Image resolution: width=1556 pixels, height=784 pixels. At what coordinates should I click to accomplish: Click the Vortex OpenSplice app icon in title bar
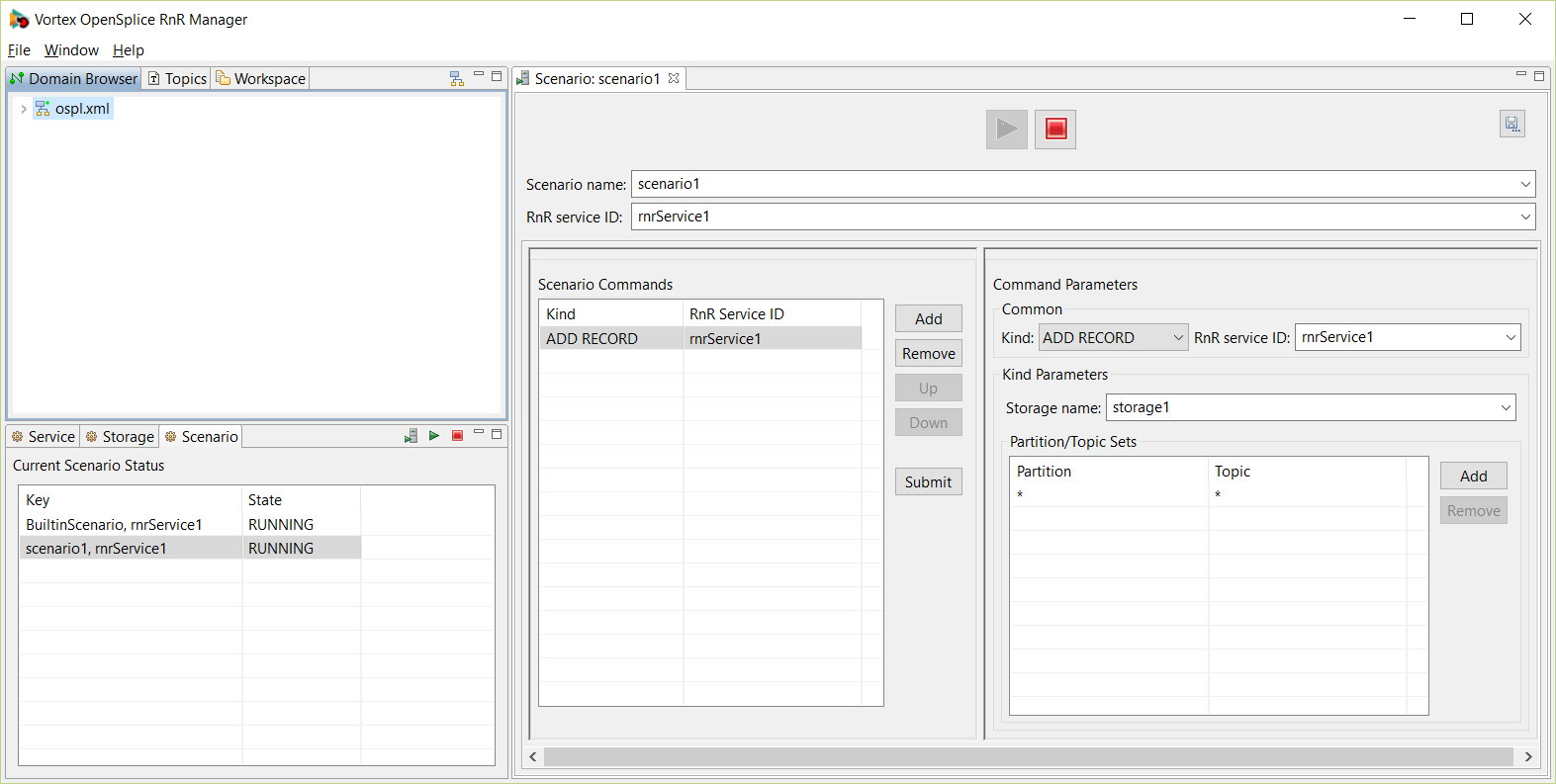coord(19,19)
